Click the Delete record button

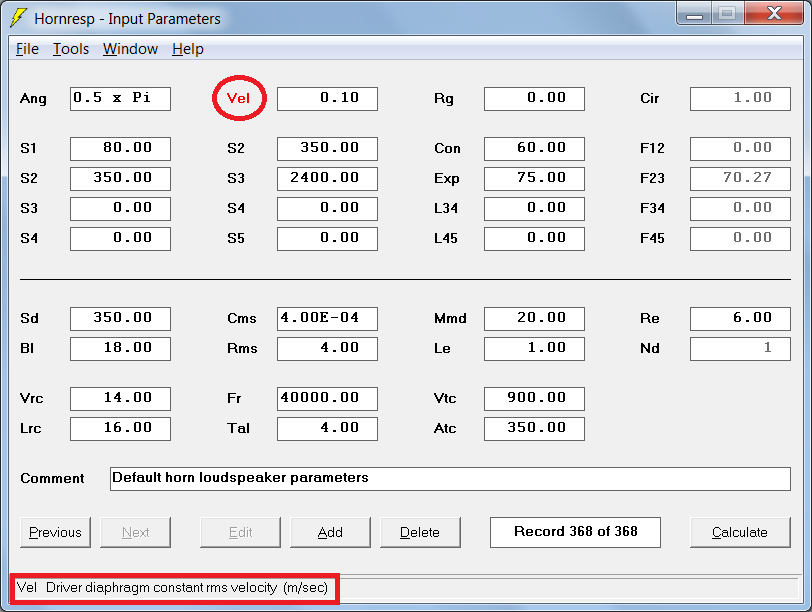[420, 532]
